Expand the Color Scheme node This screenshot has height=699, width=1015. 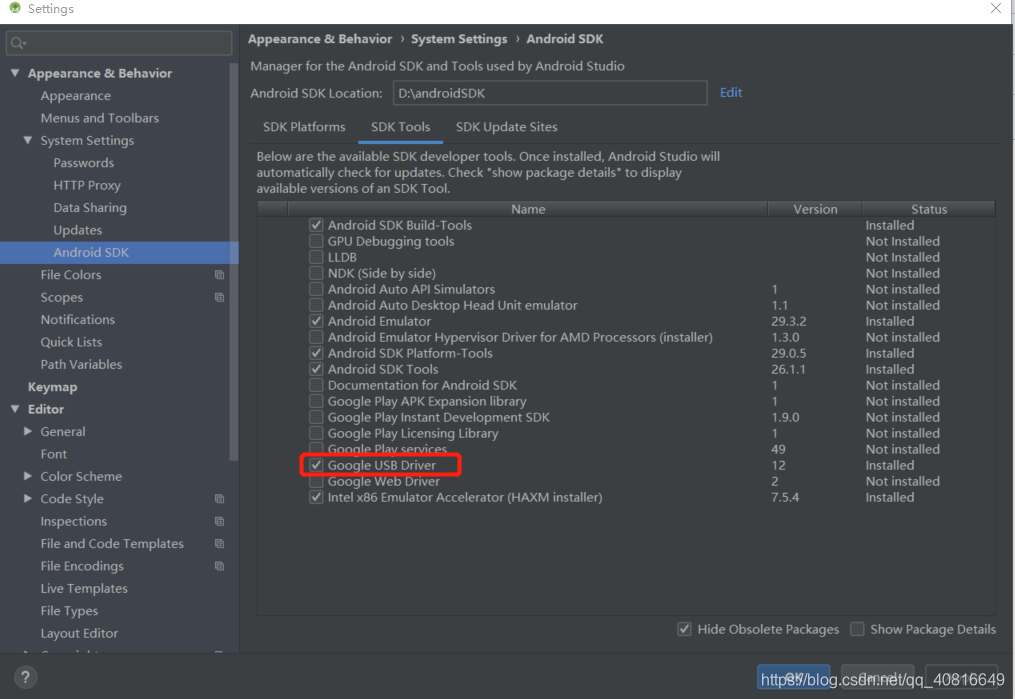(x=28, y=476)
